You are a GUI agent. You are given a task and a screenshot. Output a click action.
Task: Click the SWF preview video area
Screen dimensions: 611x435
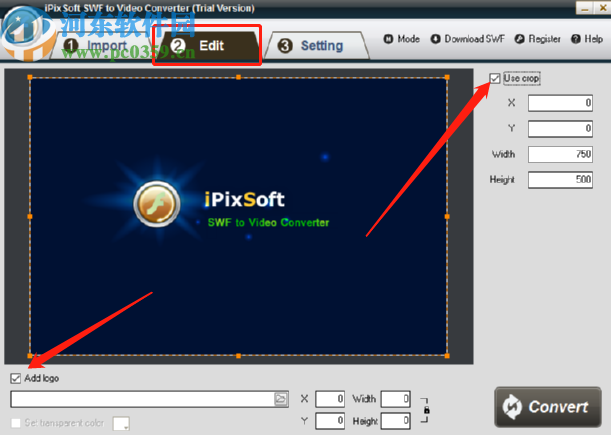tap(238, 216)
